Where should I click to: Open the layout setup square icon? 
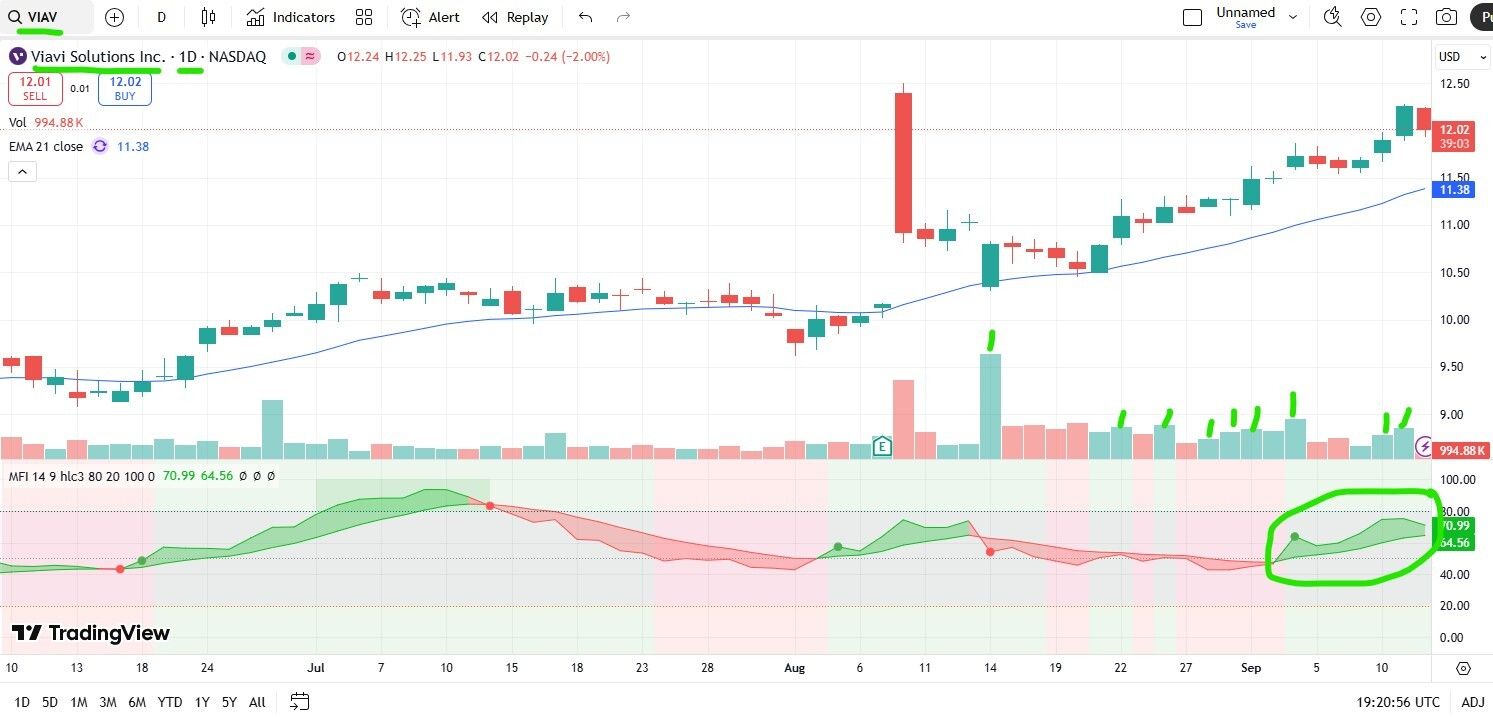coord(1192,17)
